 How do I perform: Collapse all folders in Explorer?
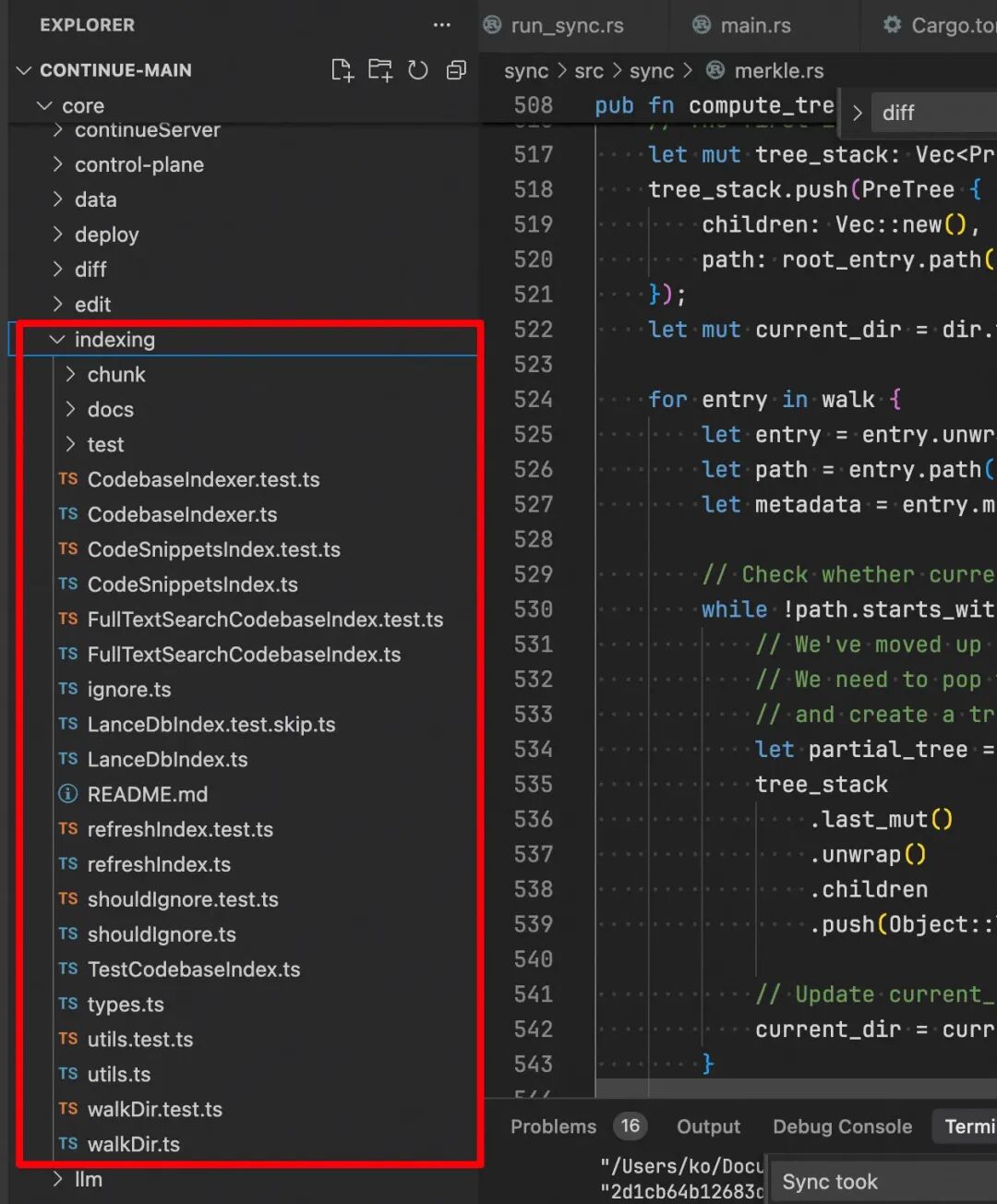coord(456,70)
